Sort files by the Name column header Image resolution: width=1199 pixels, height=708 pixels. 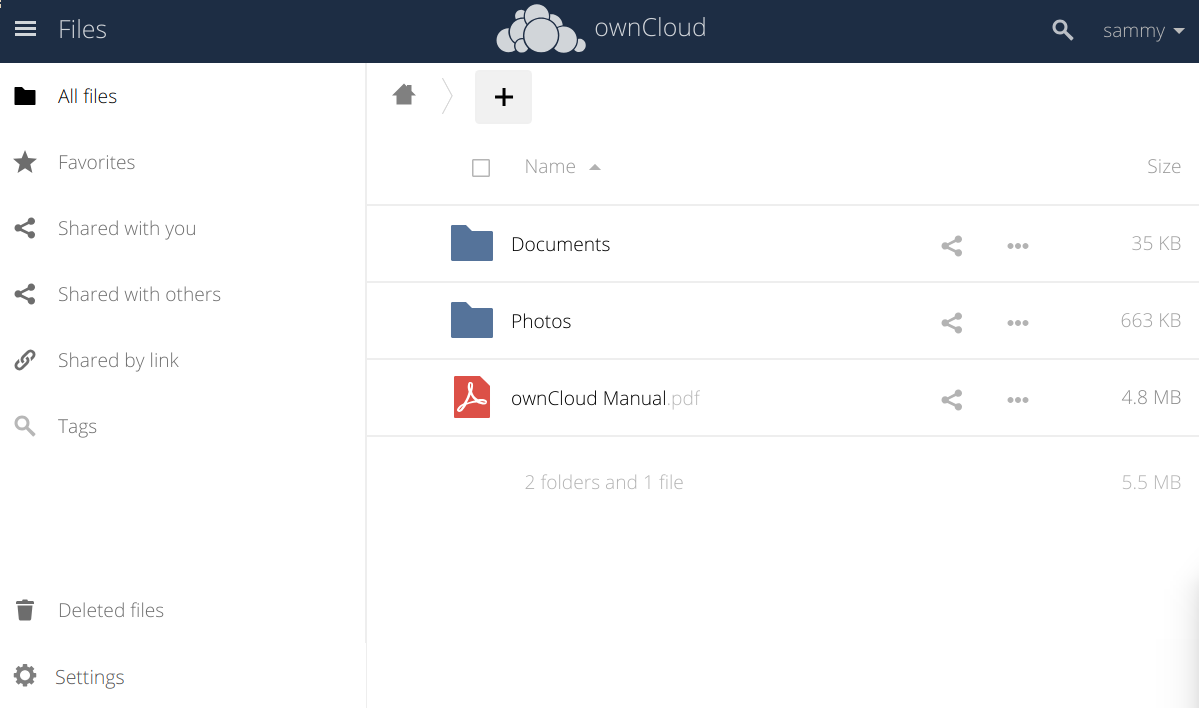pos(550,167)
